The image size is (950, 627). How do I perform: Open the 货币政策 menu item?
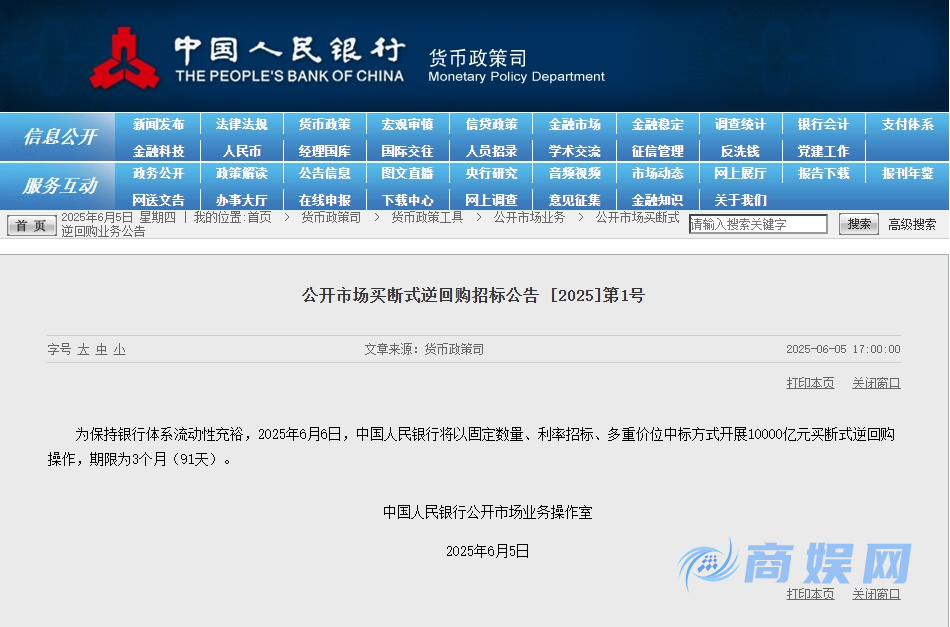click(x=324, y=125)
